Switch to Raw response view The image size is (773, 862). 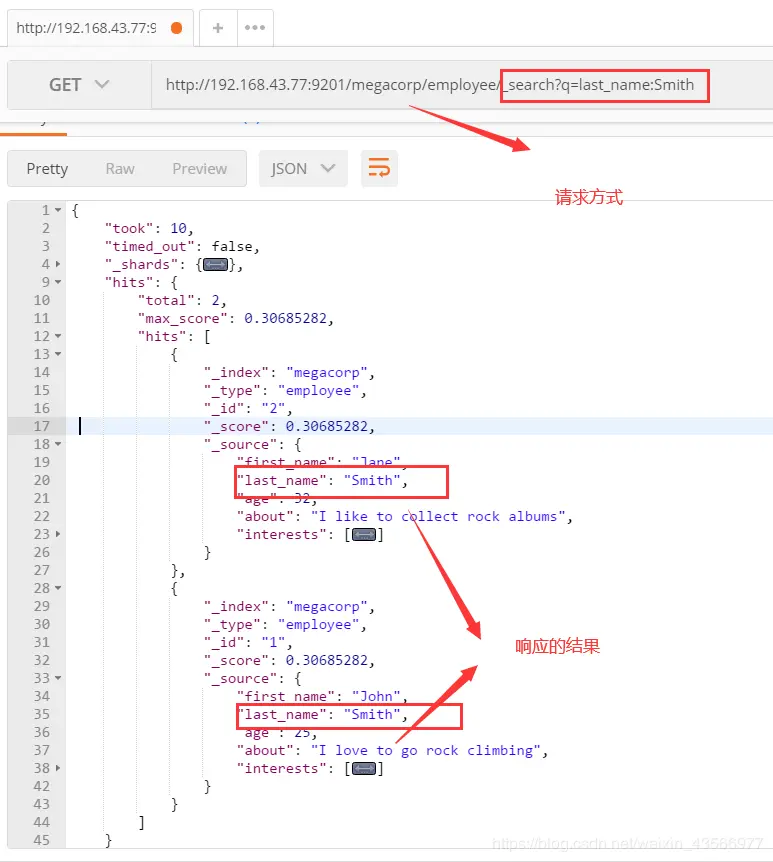120,169
